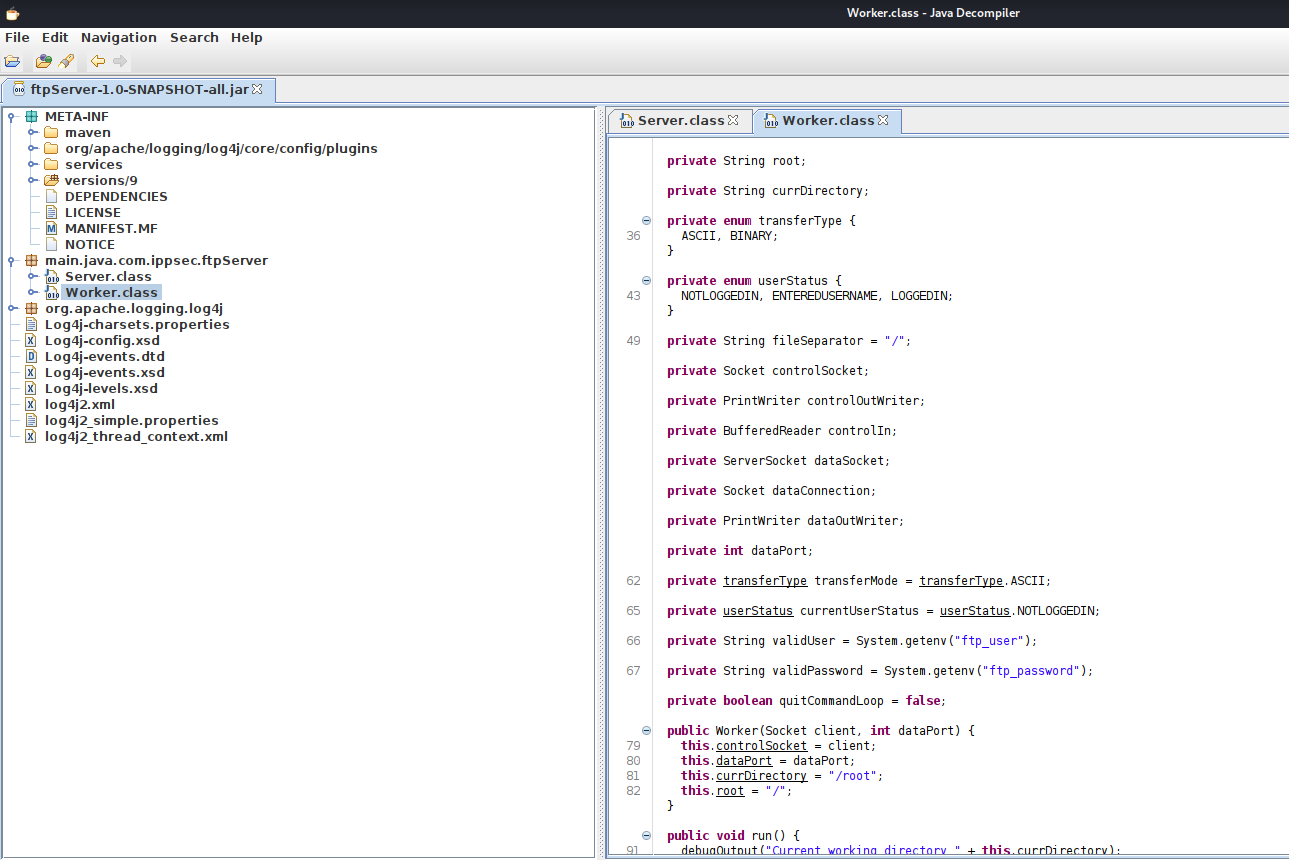Expand the Worker.class tree node
The width and height of the screenshot is (1289, 860).
32,292
